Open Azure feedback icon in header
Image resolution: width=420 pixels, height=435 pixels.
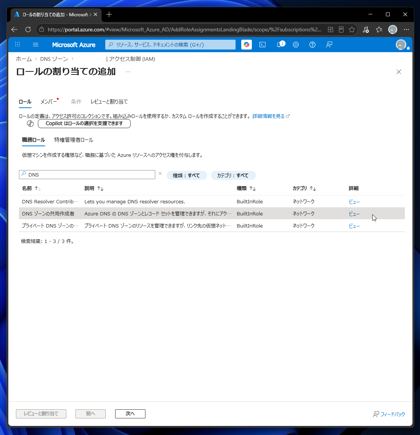tap(329, 45)
